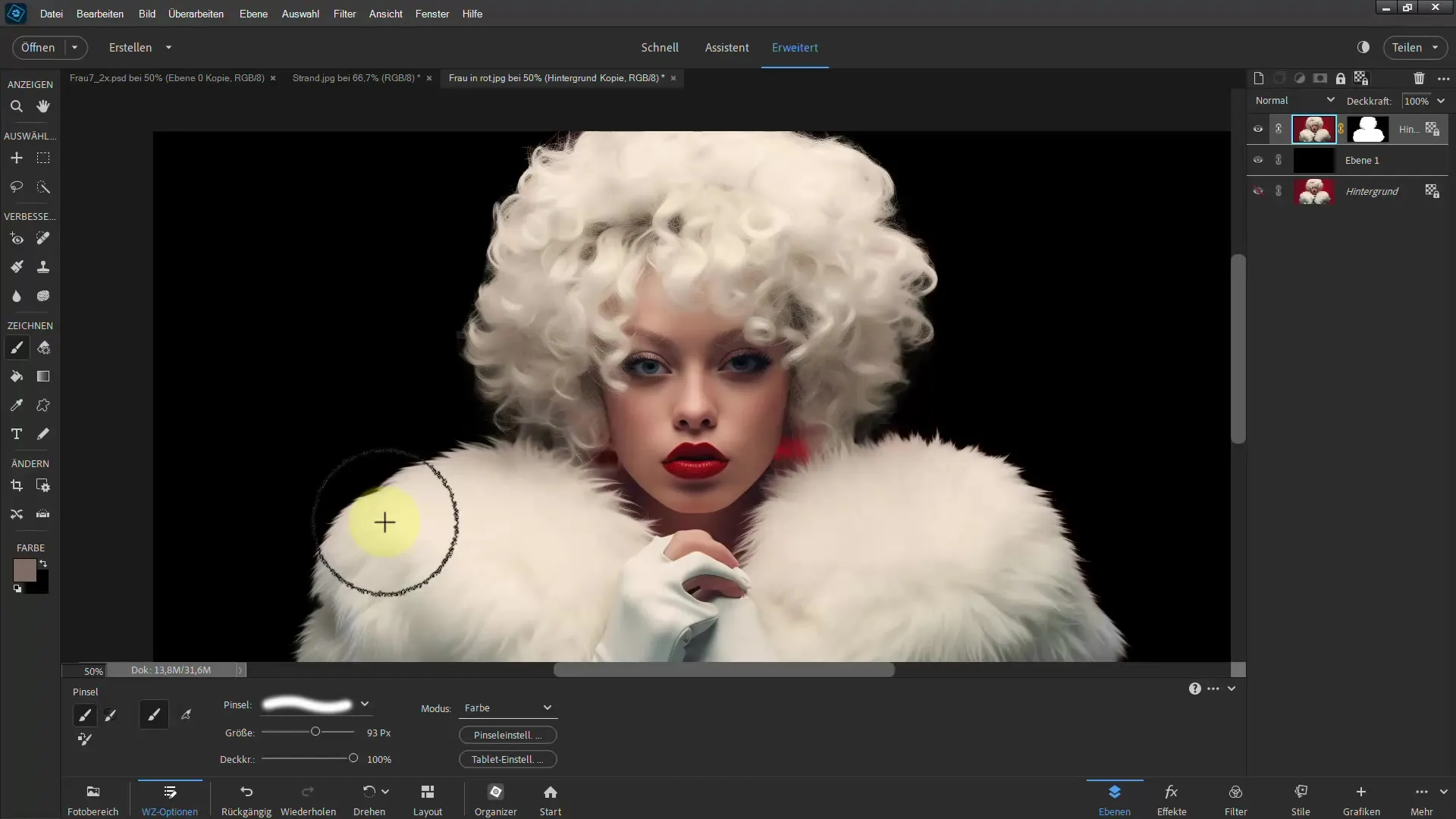Create a new layer in Layers panel
The height and width of the screenshot is (819, 1456).
[x=1259, y=78]
